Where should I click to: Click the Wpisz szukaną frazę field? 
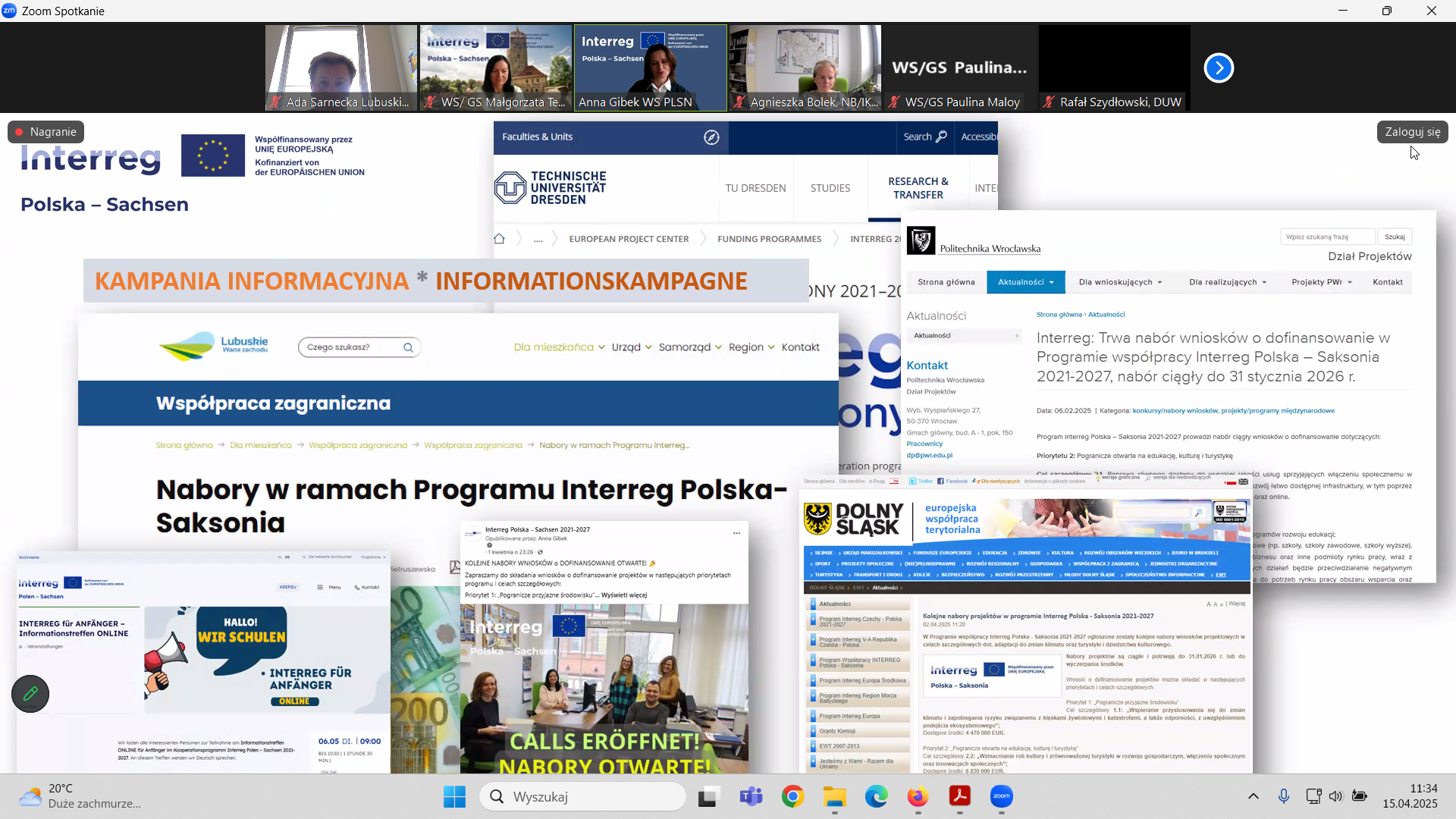(x=1328, y=237)
